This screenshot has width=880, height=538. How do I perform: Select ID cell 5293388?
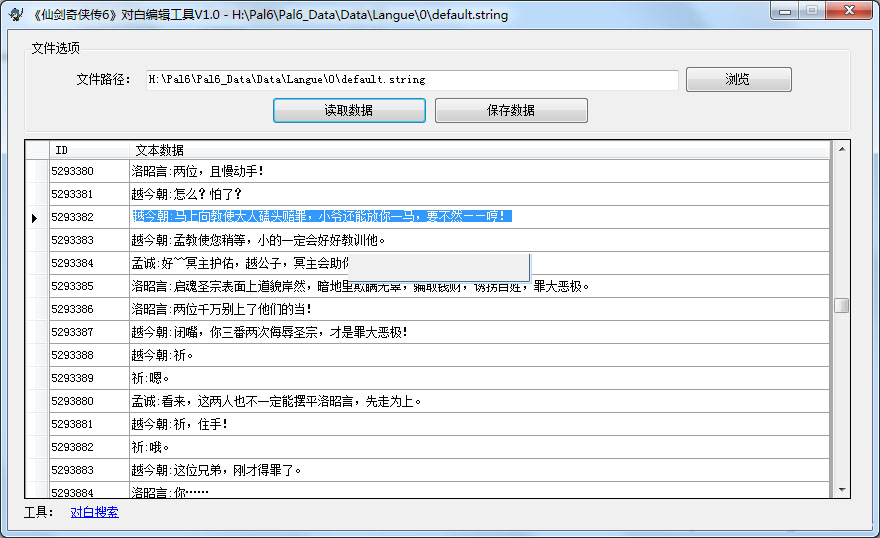89,355
